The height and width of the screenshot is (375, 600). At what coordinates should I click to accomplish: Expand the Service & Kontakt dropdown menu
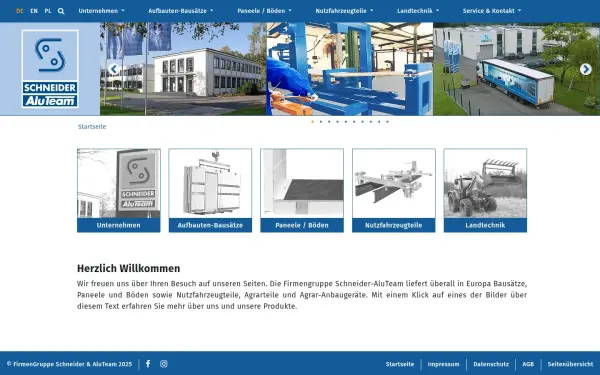[x=492, y=11]
